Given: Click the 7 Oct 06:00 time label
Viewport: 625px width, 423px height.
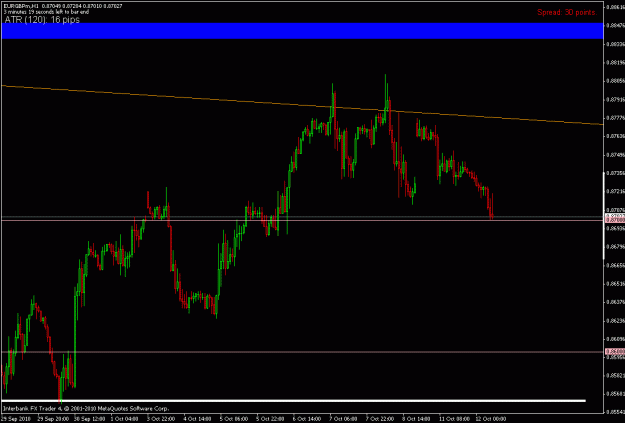Looking at the screenshot, I should [x=343, y=419].
